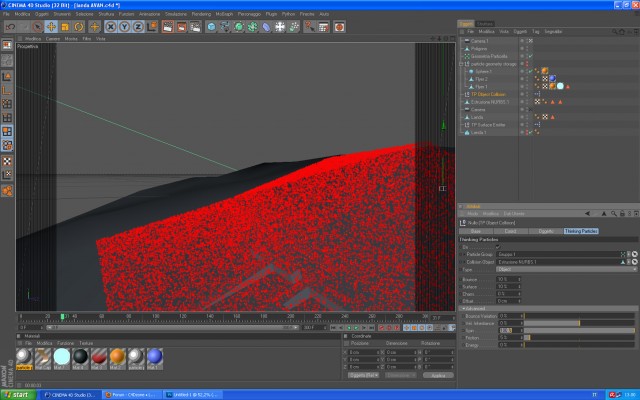Switch the coordinate system icon
640x400 pixels.
tap(152, 27)
